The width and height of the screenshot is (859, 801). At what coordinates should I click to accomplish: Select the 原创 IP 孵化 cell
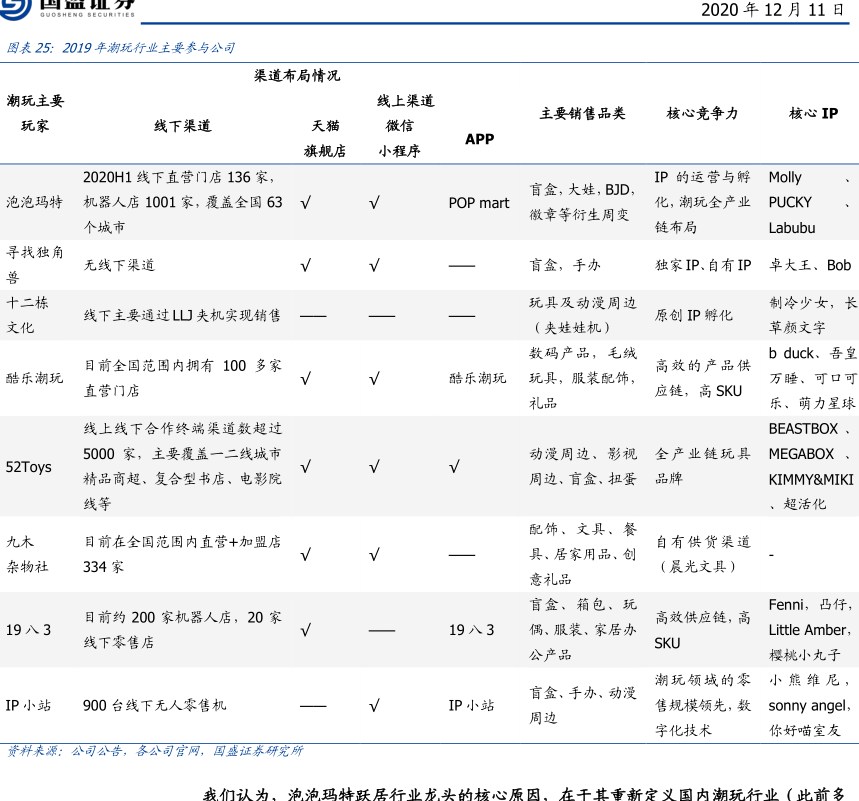click(x=694, y=316)
